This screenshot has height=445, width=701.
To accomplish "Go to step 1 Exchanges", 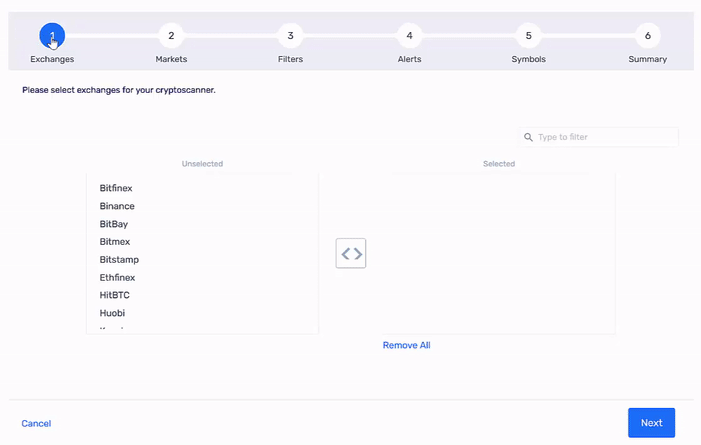I will (x=52, y=36).
